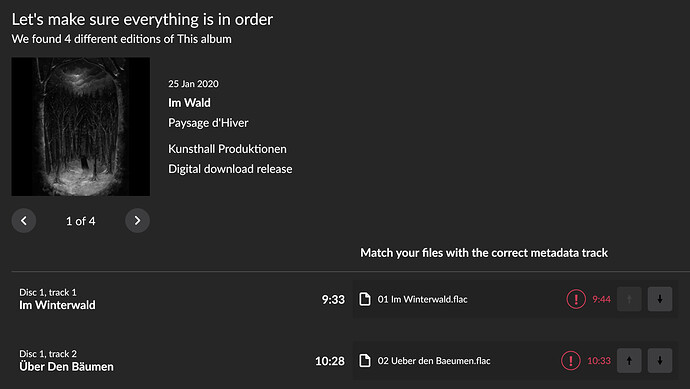Select file name 01 Im Winterwald.flac

pos(422,299)
